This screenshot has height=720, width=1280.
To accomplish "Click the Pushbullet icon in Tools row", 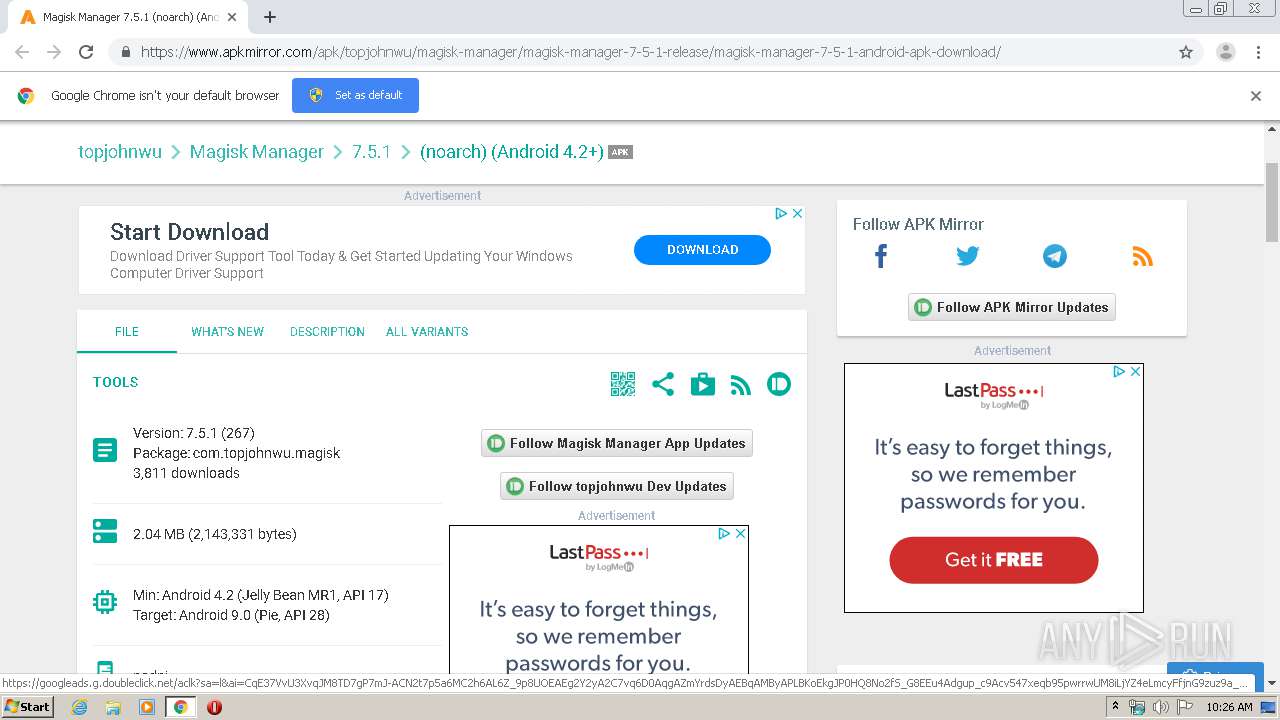I will [x=779, y=384].
